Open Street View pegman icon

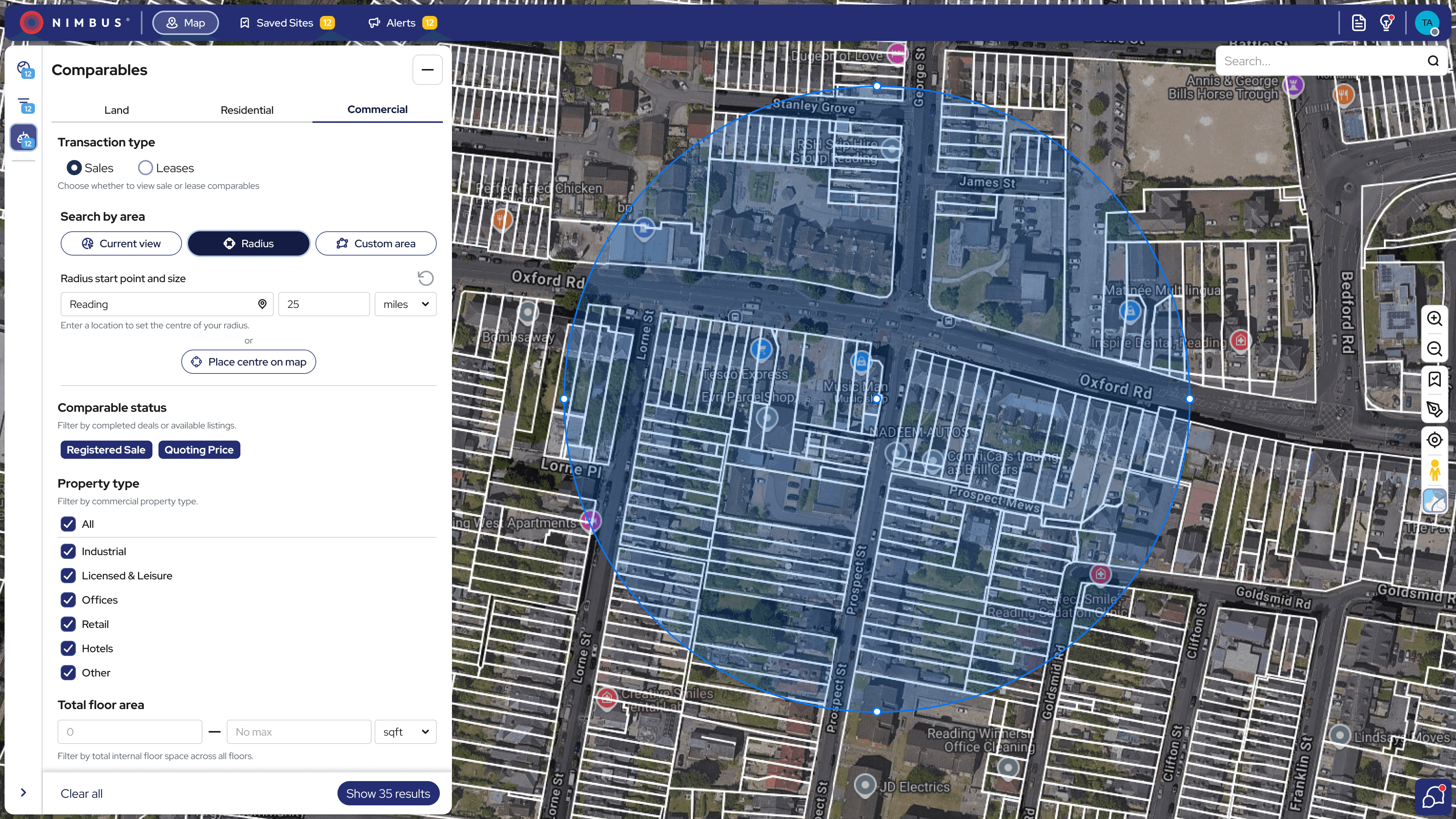pyautogui.click(x=1434, y=470)
